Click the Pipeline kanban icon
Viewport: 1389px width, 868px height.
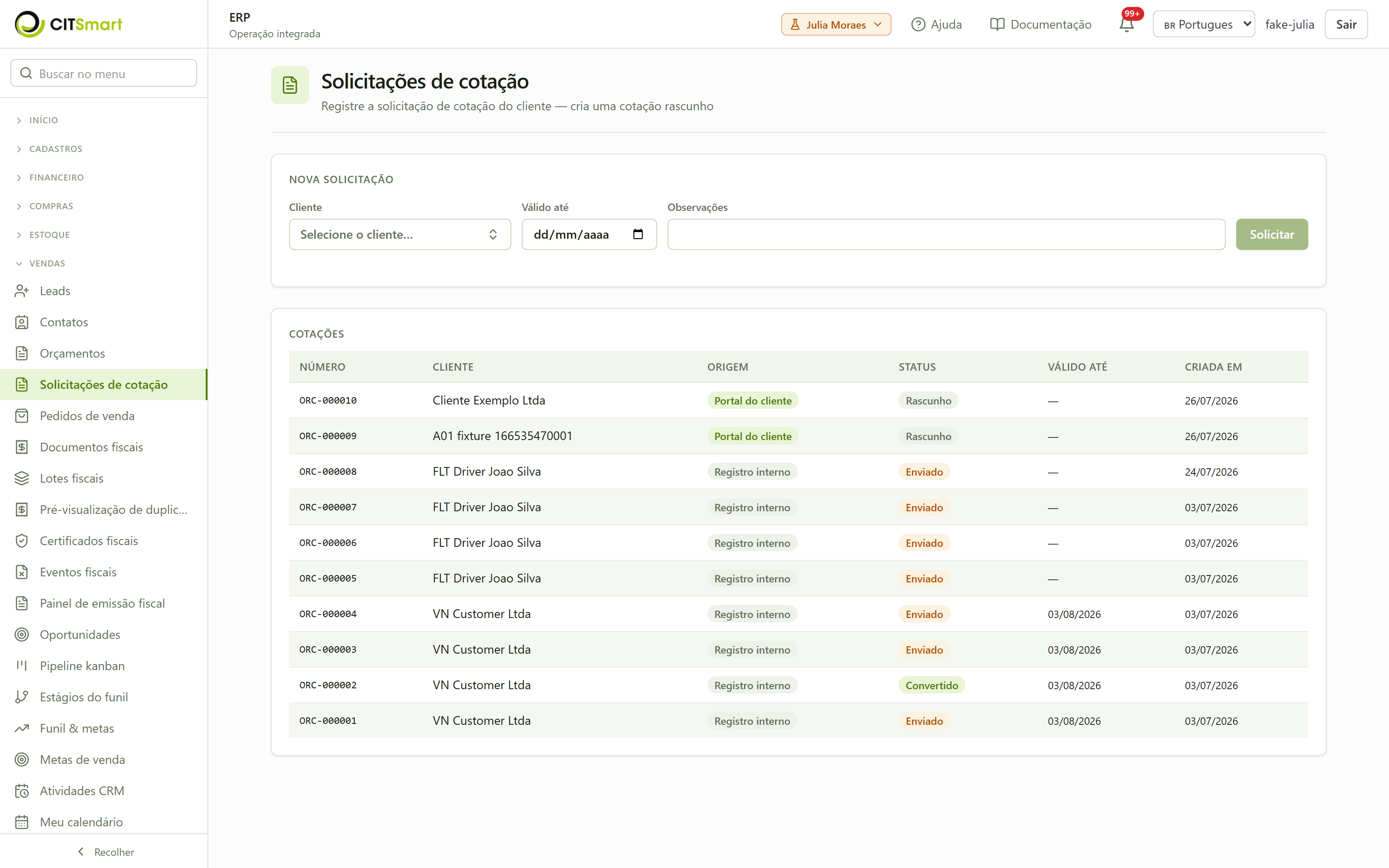point(22,666)
